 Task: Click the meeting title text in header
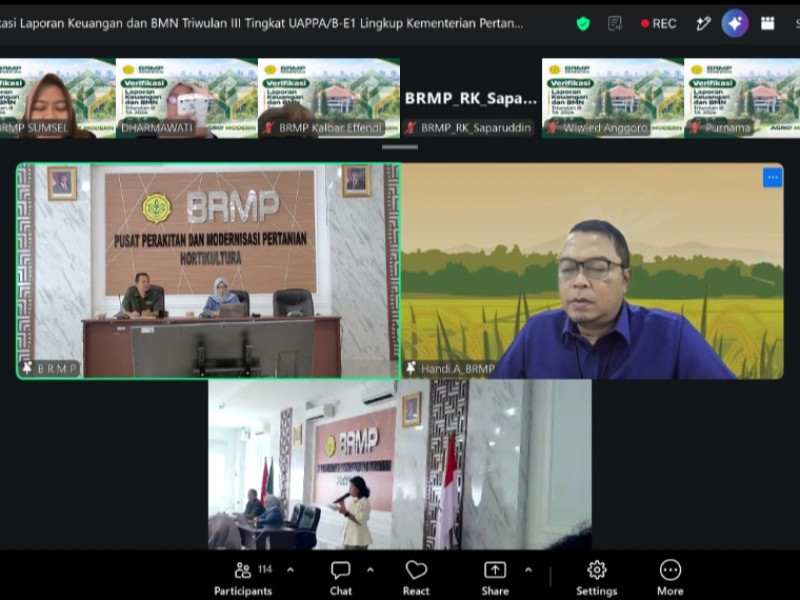(x=261, y=23)
